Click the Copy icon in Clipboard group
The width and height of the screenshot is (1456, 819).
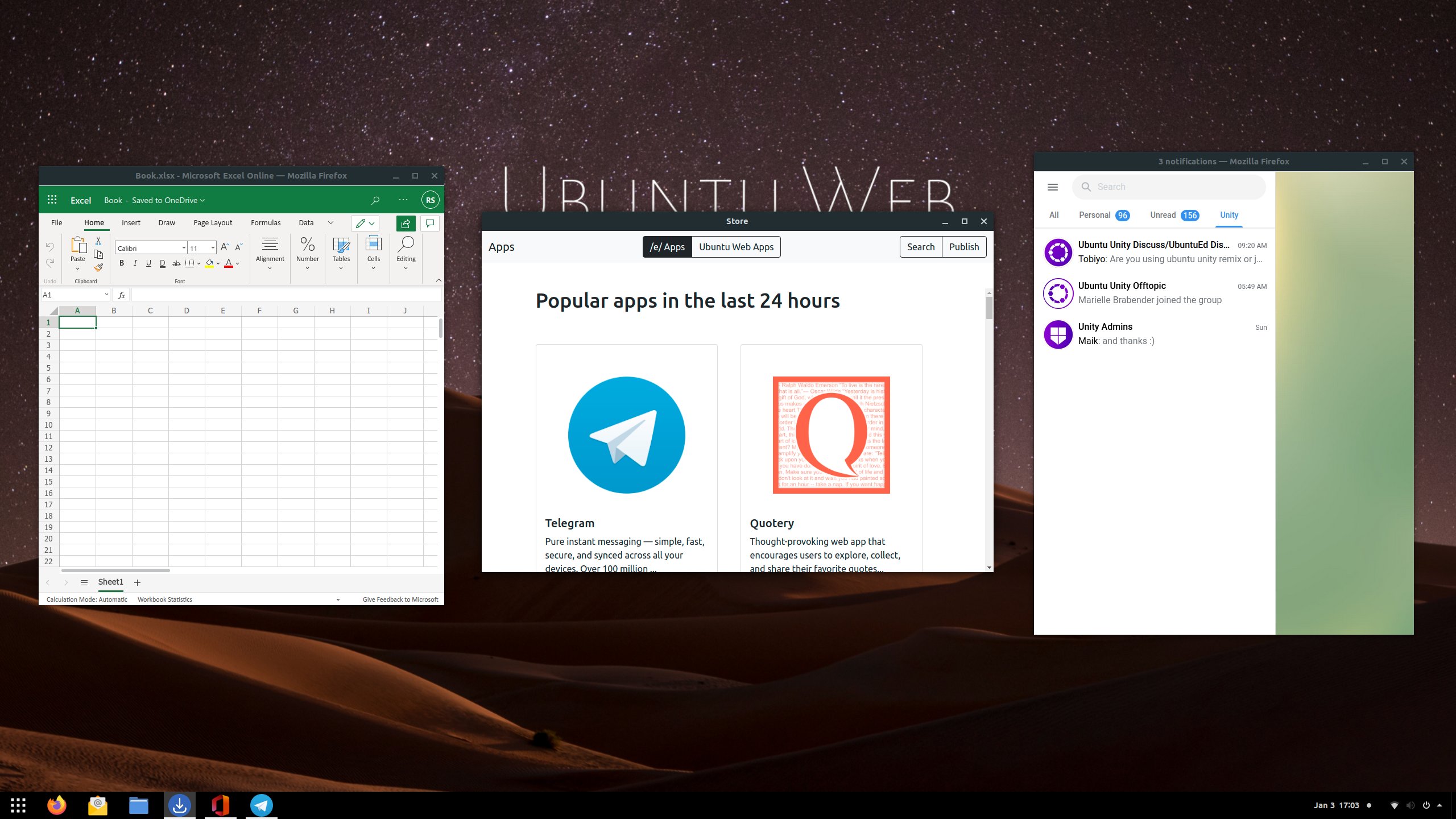(x=98, y=254)
